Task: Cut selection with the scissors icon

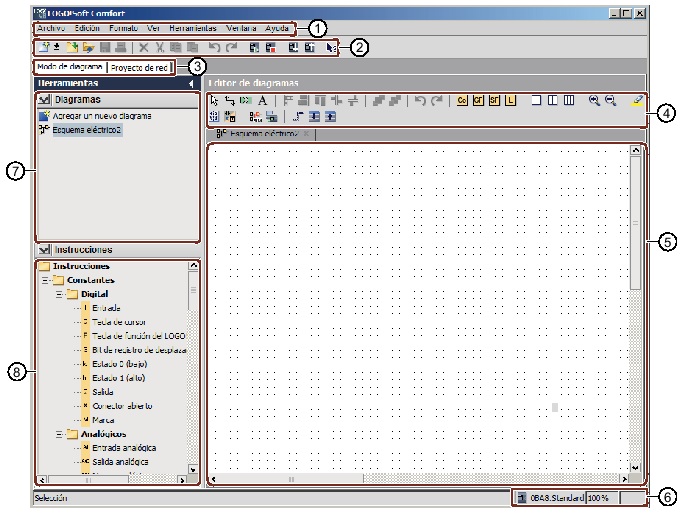Action: point(160,47)
